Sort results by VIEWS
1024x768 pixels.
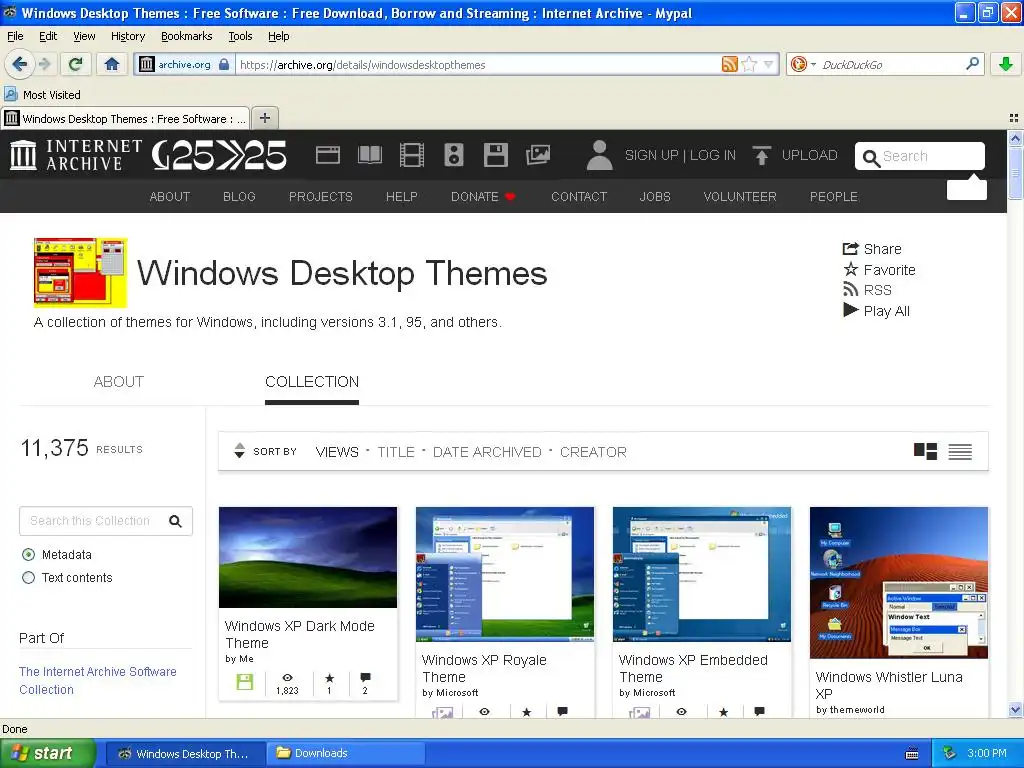click(337, 452)
